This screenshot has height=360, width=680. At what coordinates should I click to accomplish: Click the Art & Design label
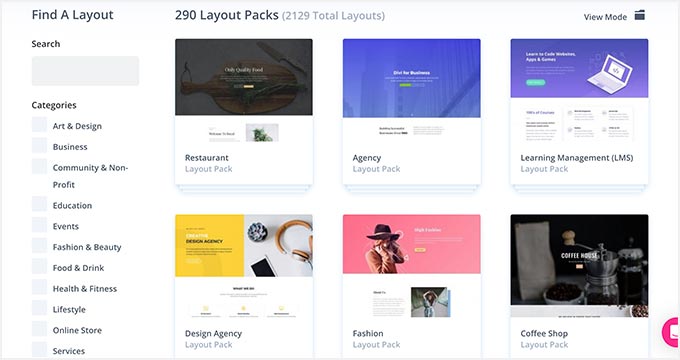click(x=77, y=126)
